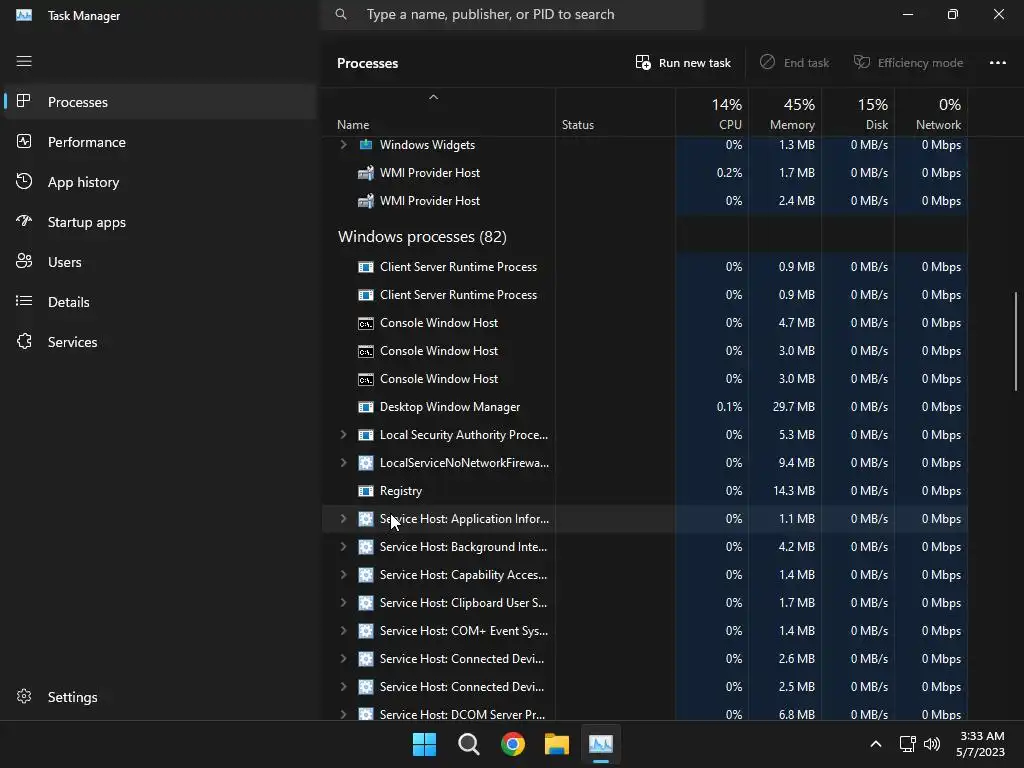1024x768 pixels.
Task: Sort by CPU column header
Action: coord(712,113)
